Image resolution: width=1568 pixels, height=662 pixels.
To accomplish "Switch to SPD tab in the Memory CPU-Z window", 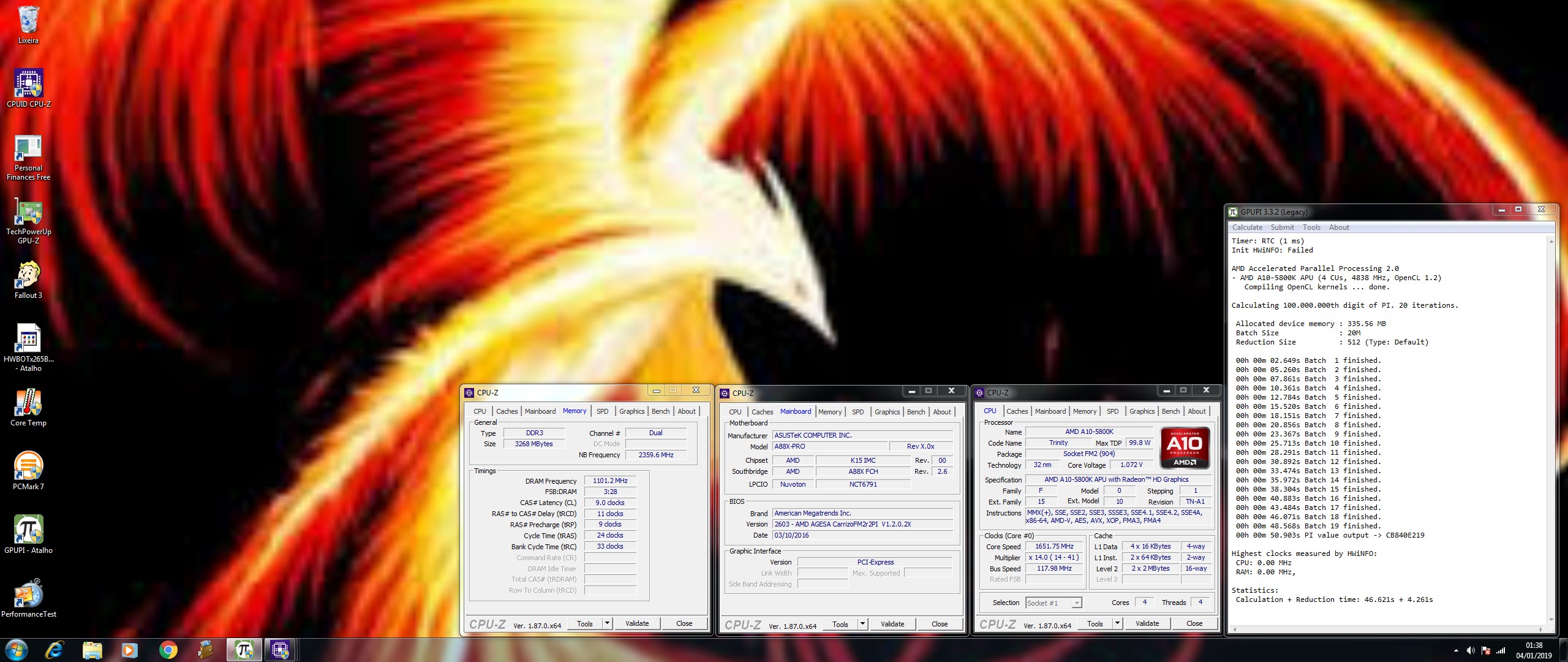I will [603, 411].
